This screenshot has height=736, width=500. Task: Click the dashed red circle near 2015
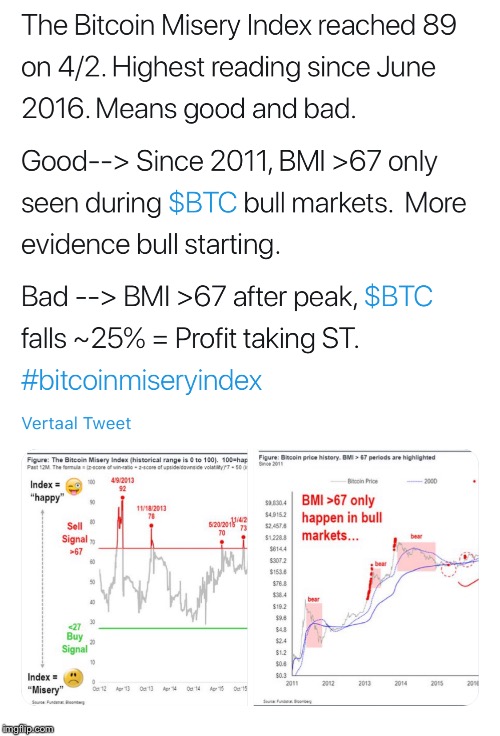449,568
